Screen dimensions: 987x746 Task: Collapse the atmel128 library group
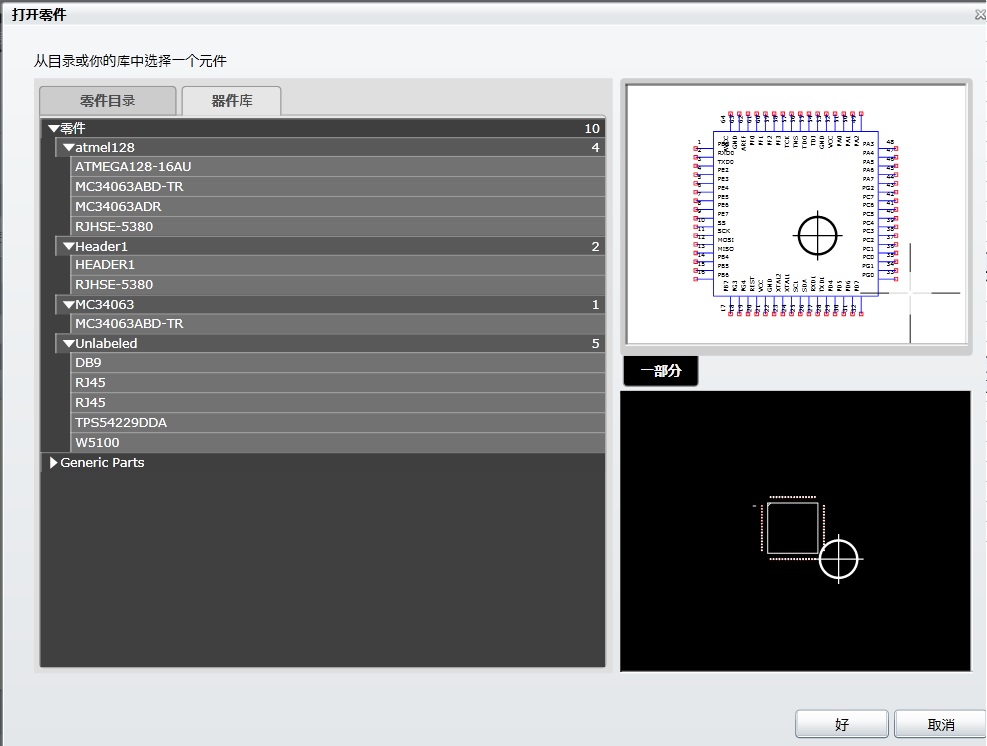69,148
